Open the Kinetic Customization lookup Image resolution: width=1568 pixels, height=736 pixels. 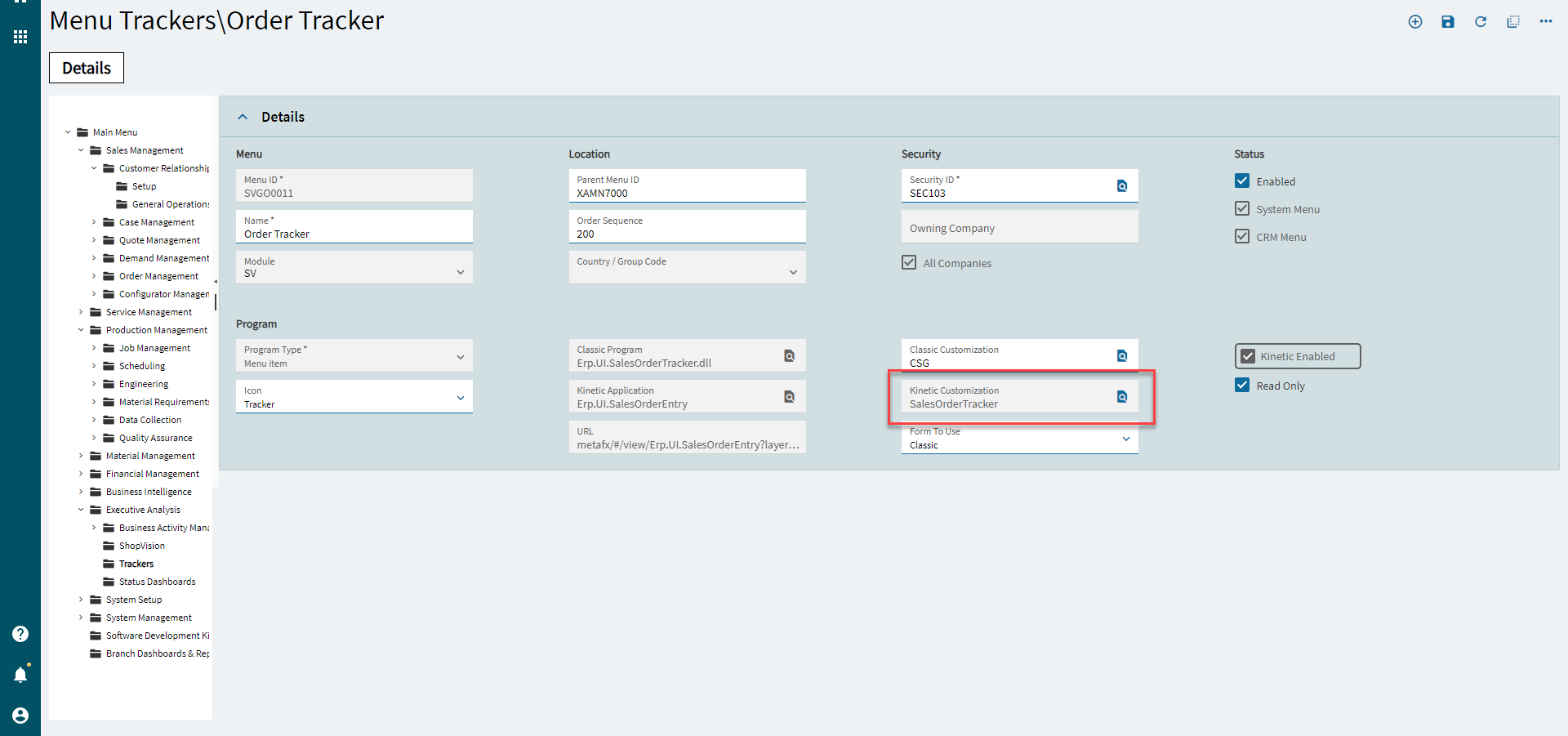coord(1122,396)
